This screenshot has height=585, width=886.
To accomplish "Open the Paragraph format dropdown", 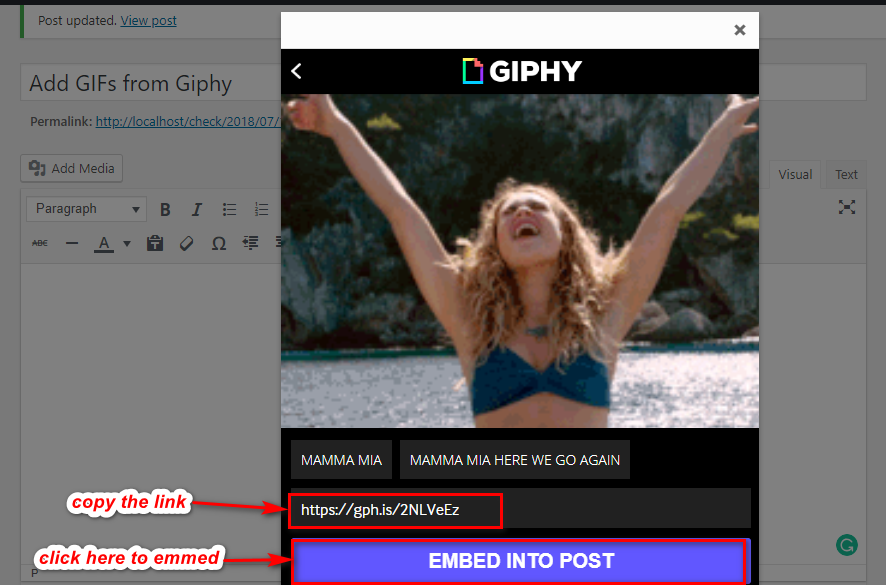I will 86,209.
